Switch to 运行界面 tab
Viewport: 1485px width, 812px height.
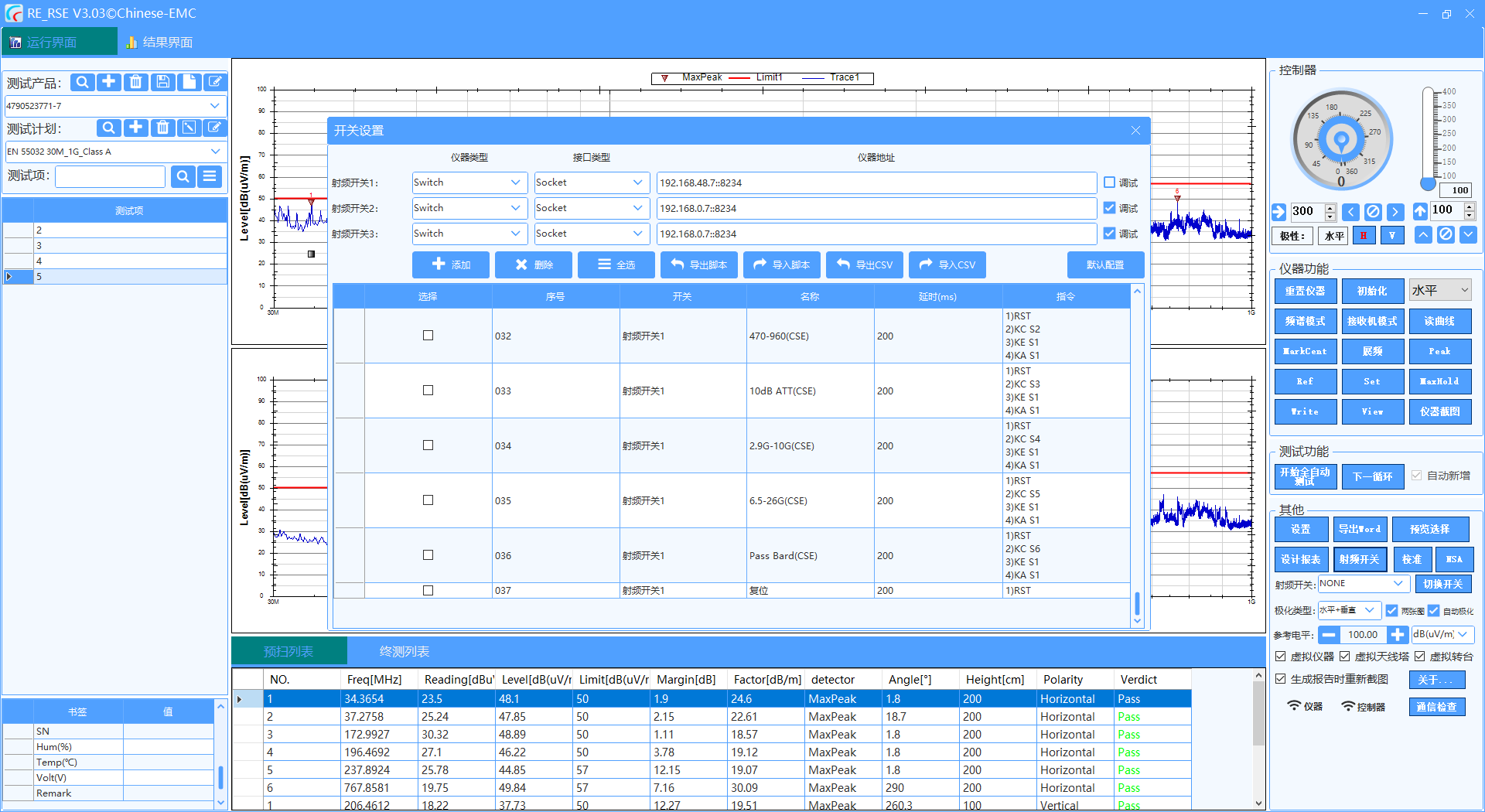(60, 42)
